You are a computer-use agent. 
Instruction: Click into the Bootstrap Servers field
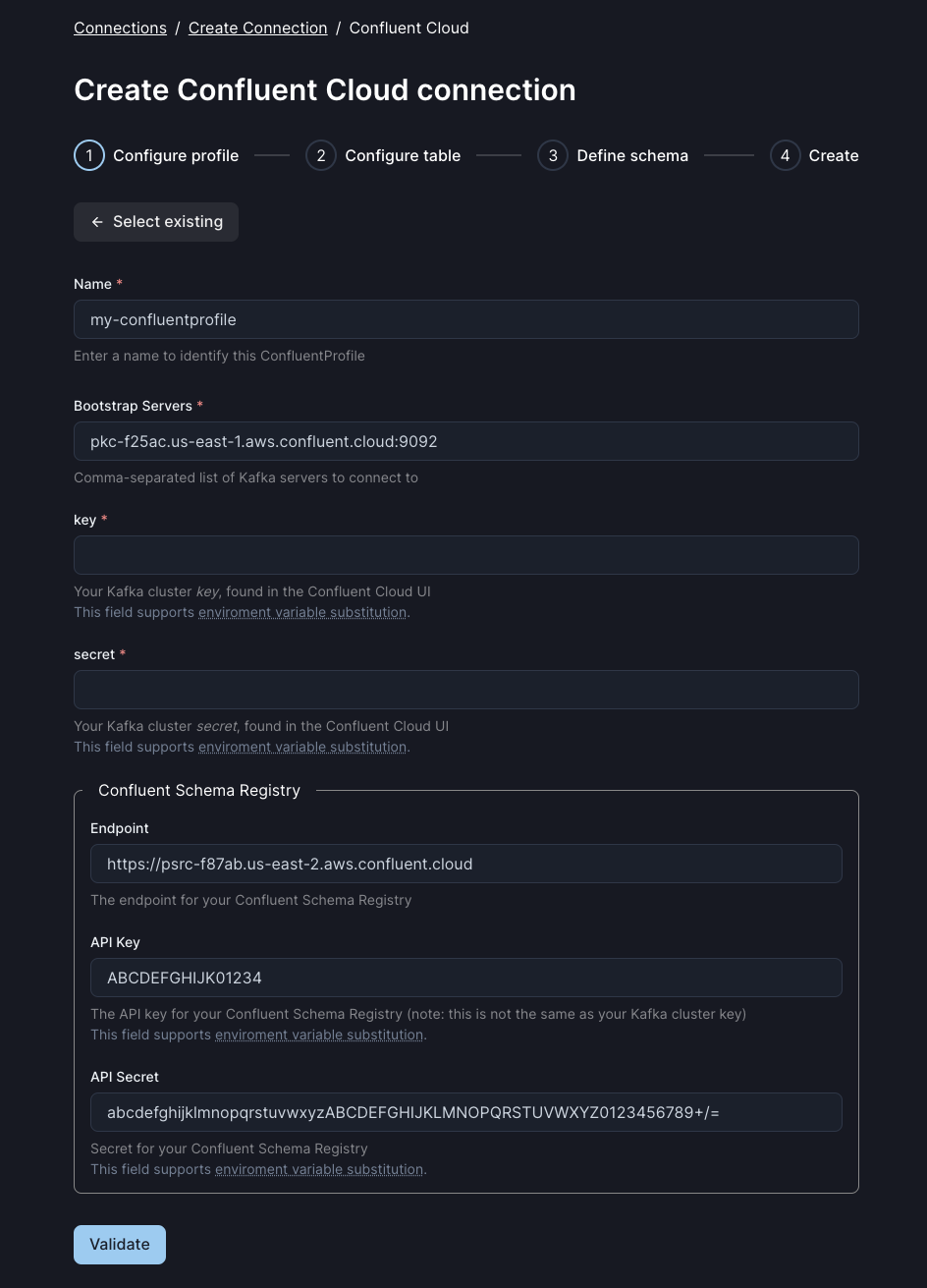click(x=466, y=441)
